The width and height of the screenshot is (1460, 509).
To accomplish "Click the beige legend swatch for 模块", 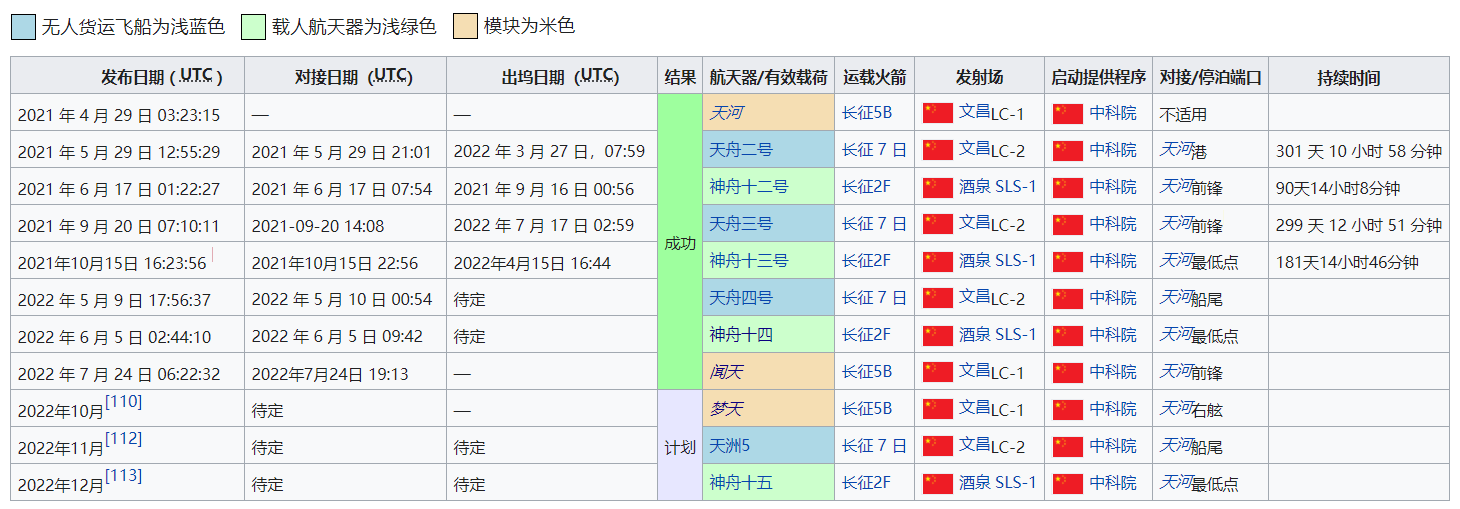I will click(x=466, y=27).
